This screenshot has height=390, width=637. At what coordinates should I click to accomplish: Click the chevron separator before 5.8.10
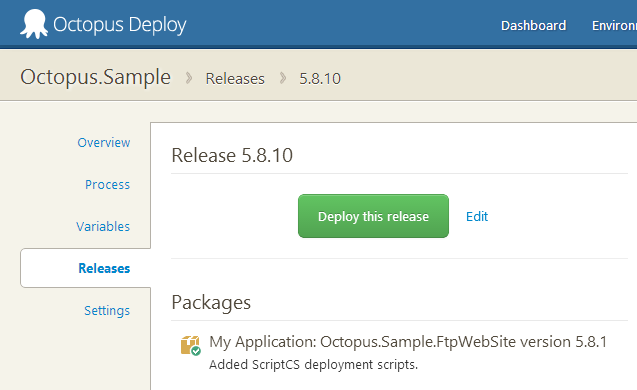[x=283, y=78]
